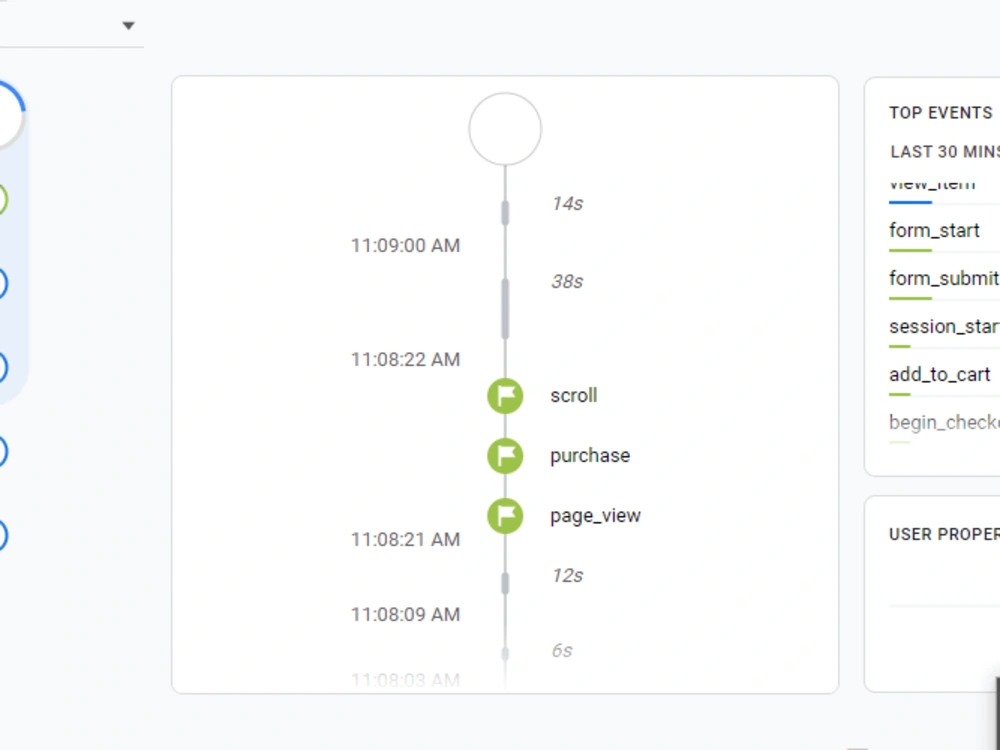The height and width of the screenshot is (750, 1000).
Task: Click the scroll event flag icon
Action: click(x=505, y=395)
